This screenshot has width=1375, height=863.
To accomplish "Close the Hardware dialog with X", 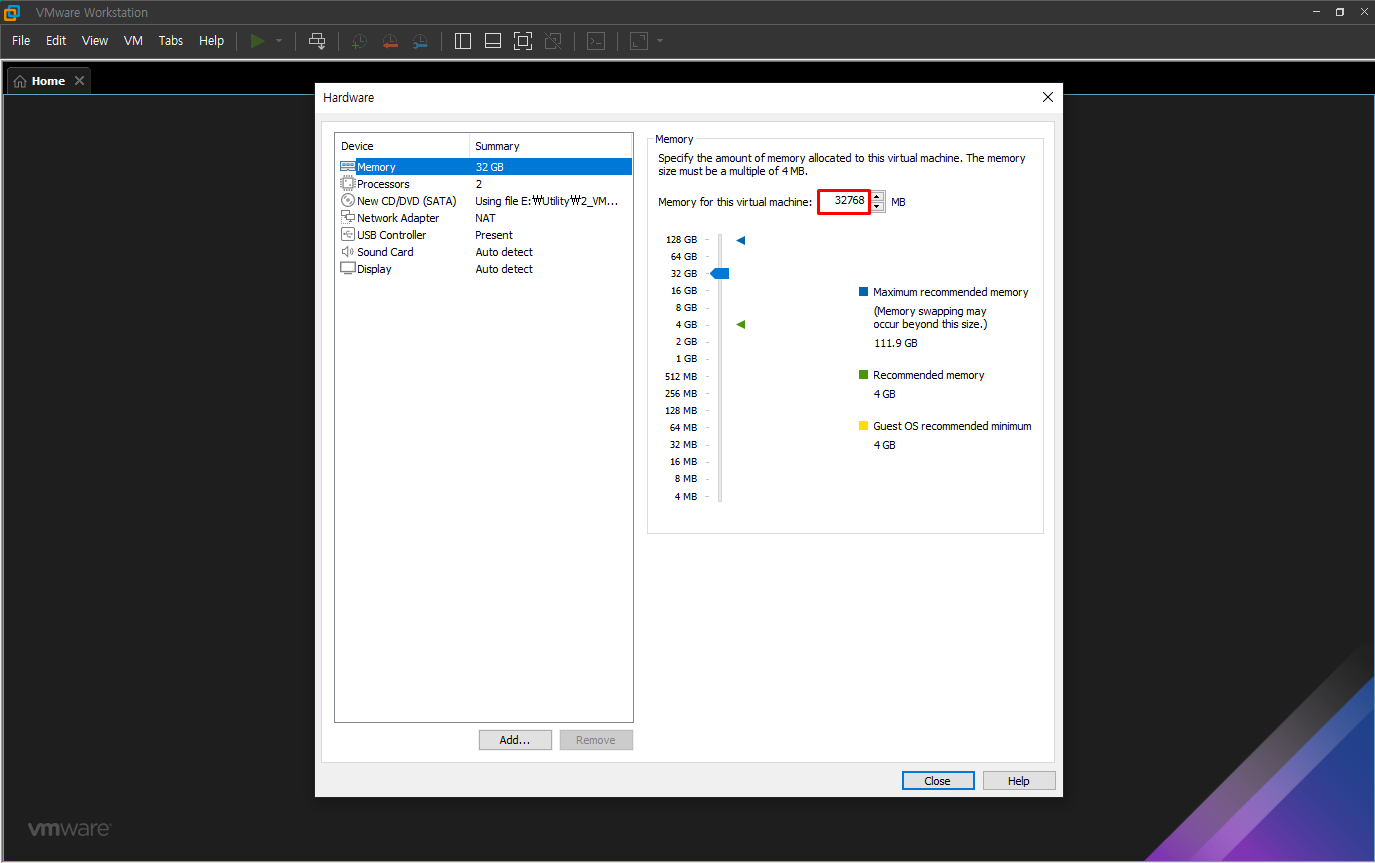I will pyautogui.click(x=1047, y=97).
